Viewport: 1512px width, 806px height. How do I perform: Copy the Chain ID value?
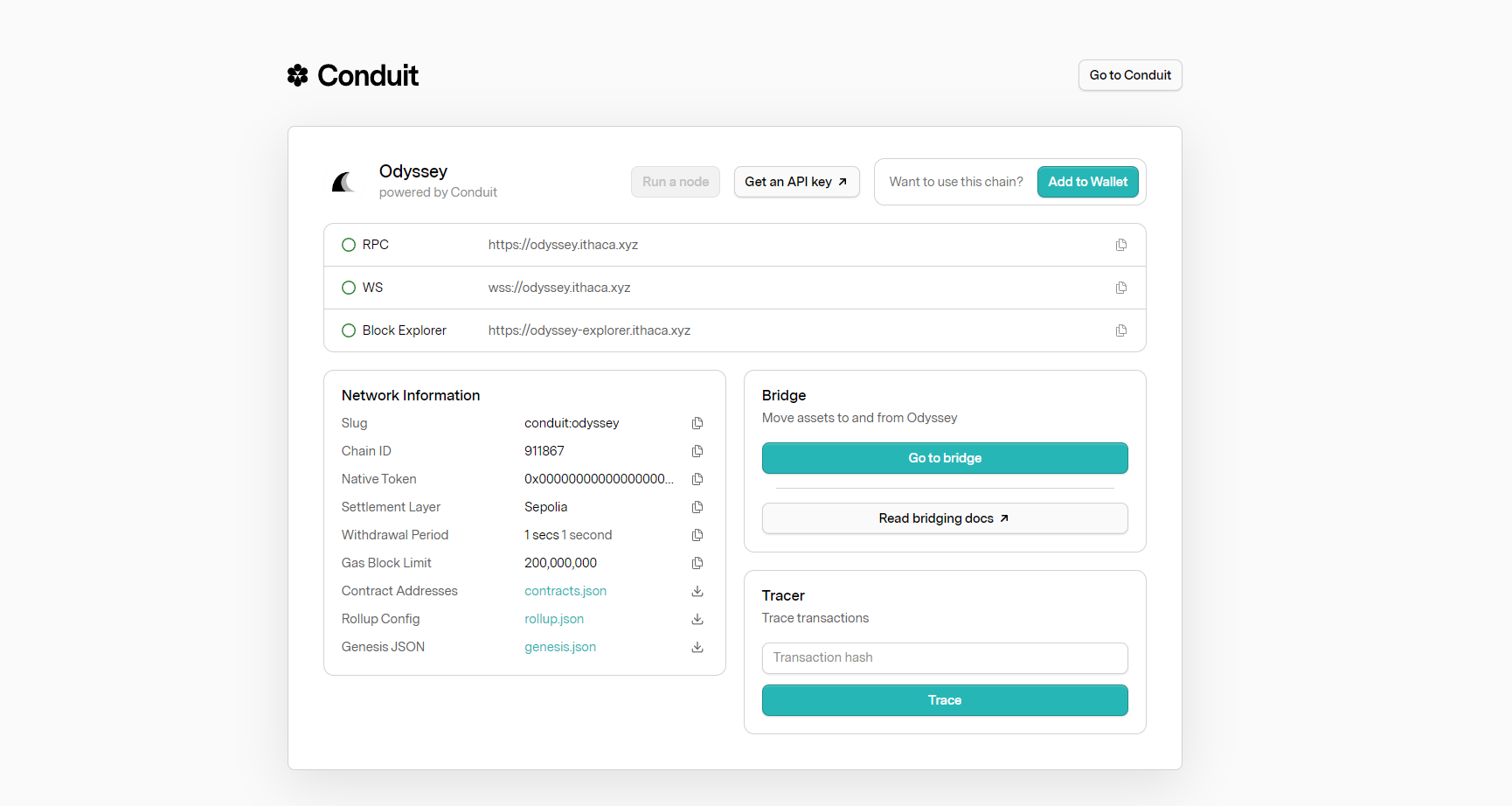click(x=697, y=451)
